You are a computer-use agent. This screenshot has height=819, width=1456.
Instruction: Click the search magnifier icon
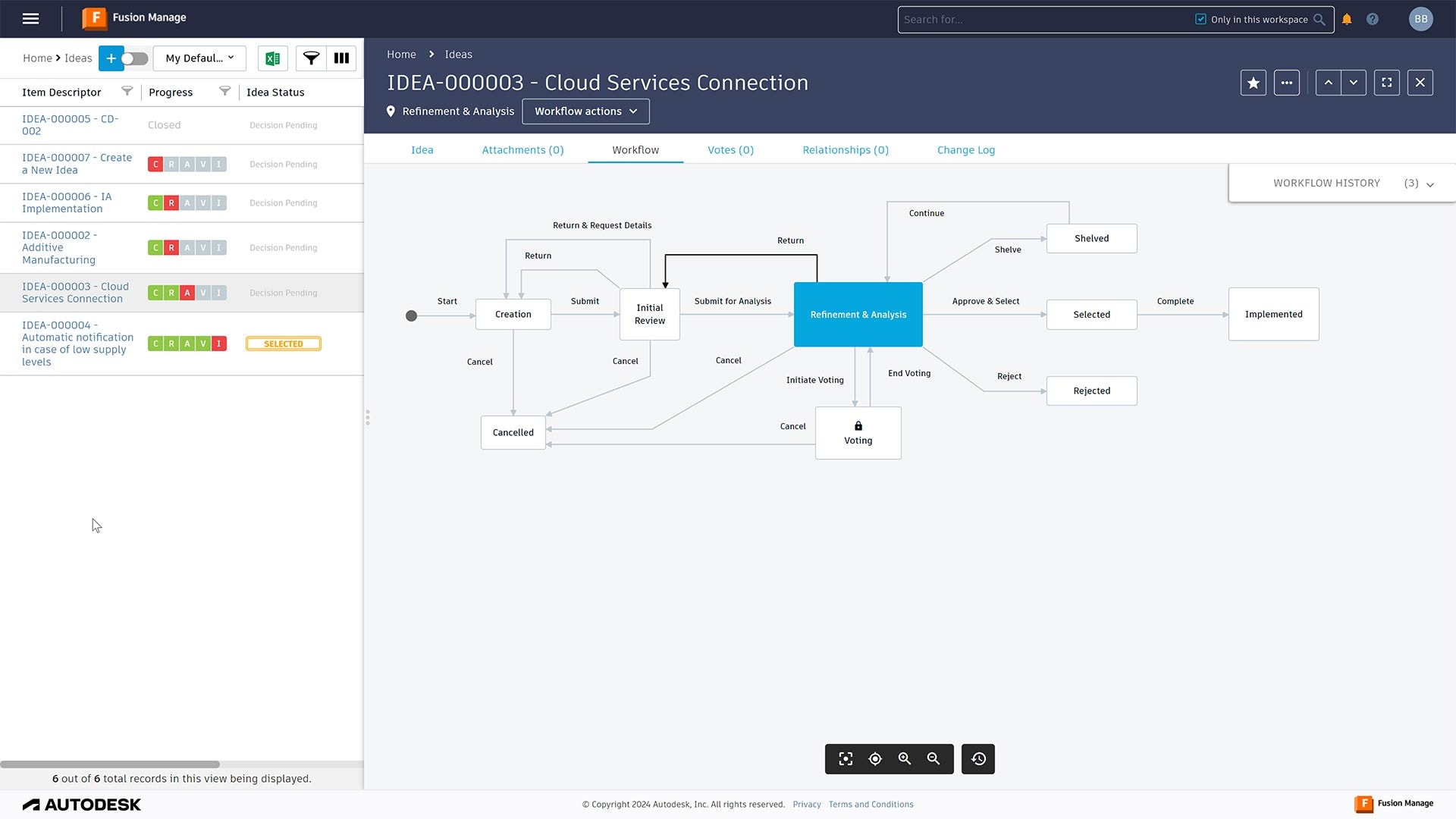click(1319, 20)
